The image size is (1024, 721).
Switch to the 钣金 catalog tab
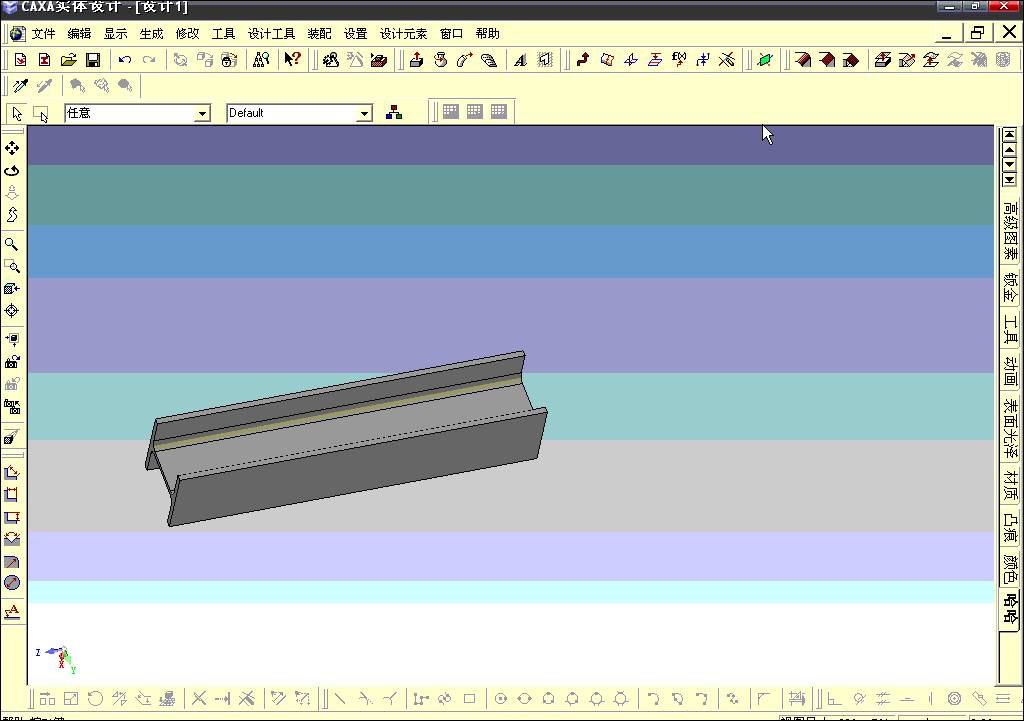(x=1010, y=287)
